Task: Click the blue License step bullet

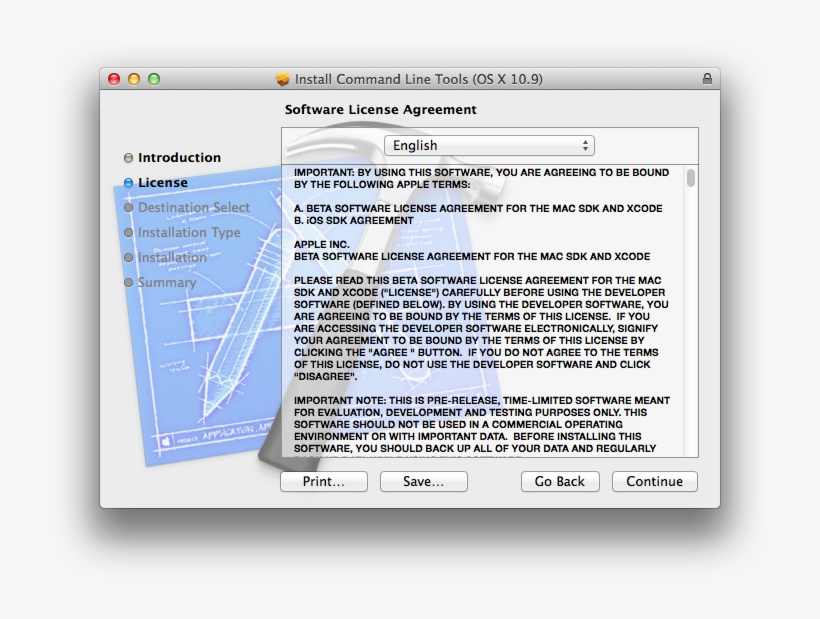Action: (129, 182)
